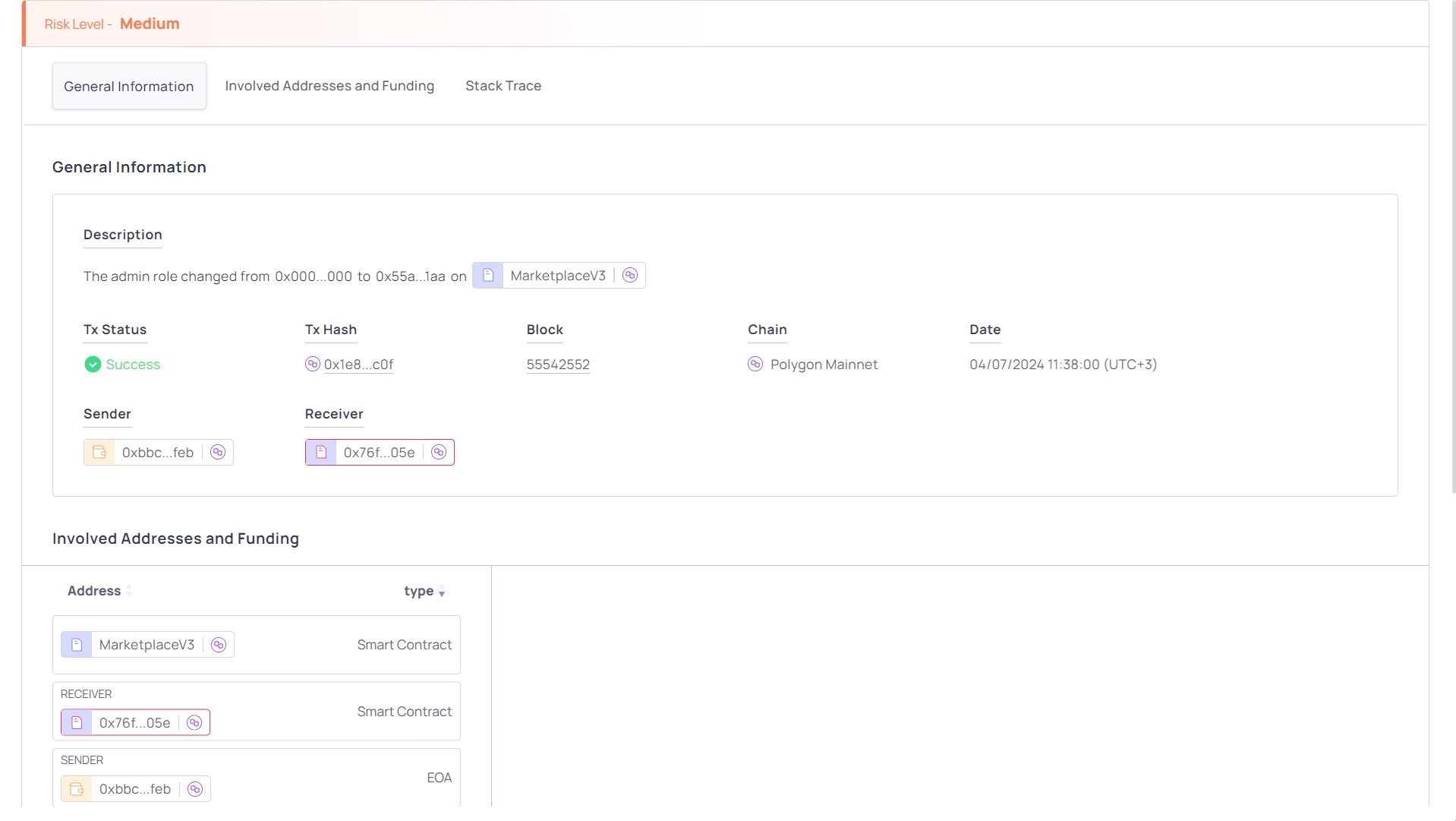This screenshot has width=1456, height=821.
Task: Click the vertical scrollbar on right edge
Action: coord(1453,251)
